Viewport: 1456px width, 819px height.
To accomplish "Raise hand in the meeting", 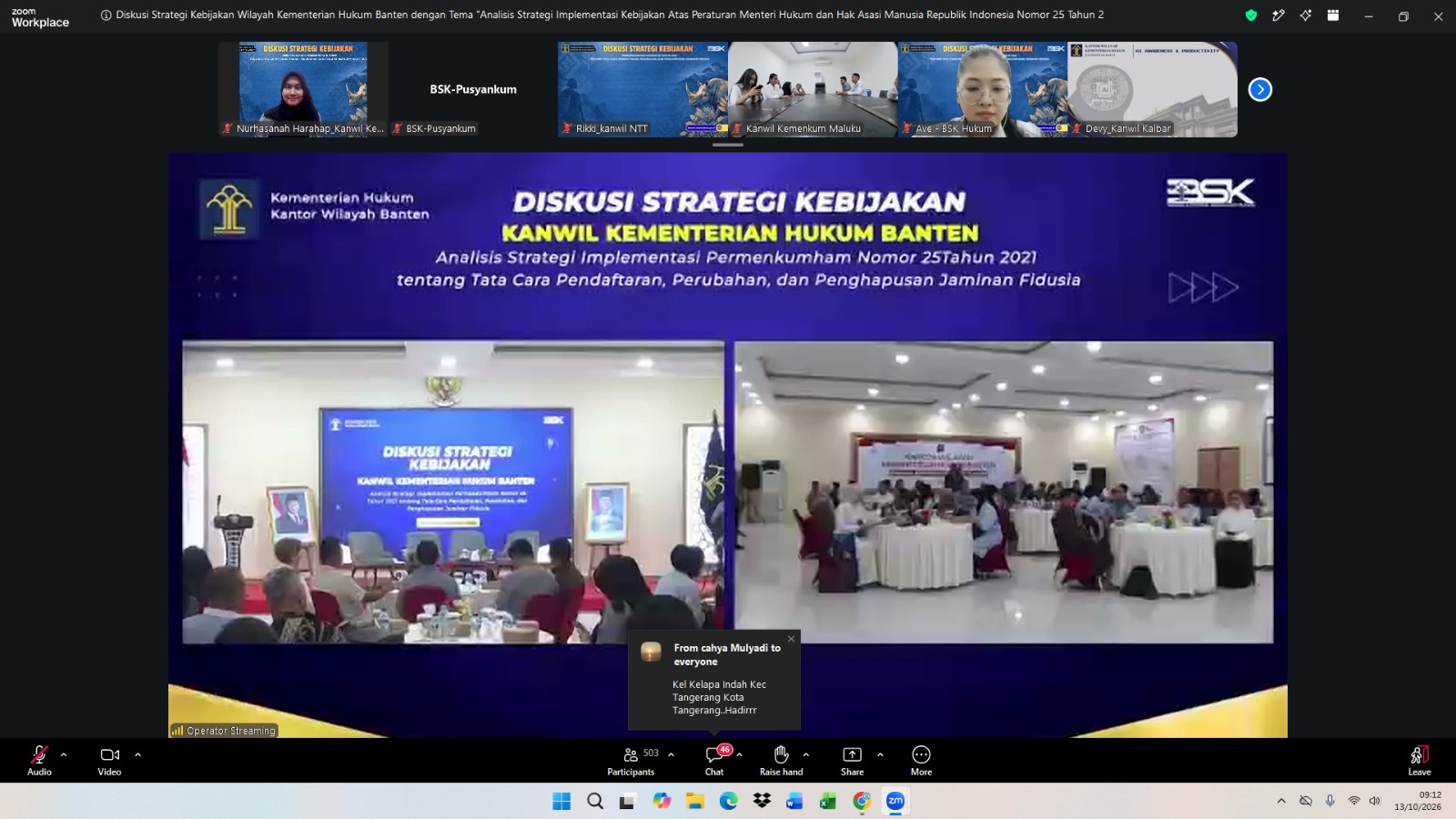I will 781,761.
